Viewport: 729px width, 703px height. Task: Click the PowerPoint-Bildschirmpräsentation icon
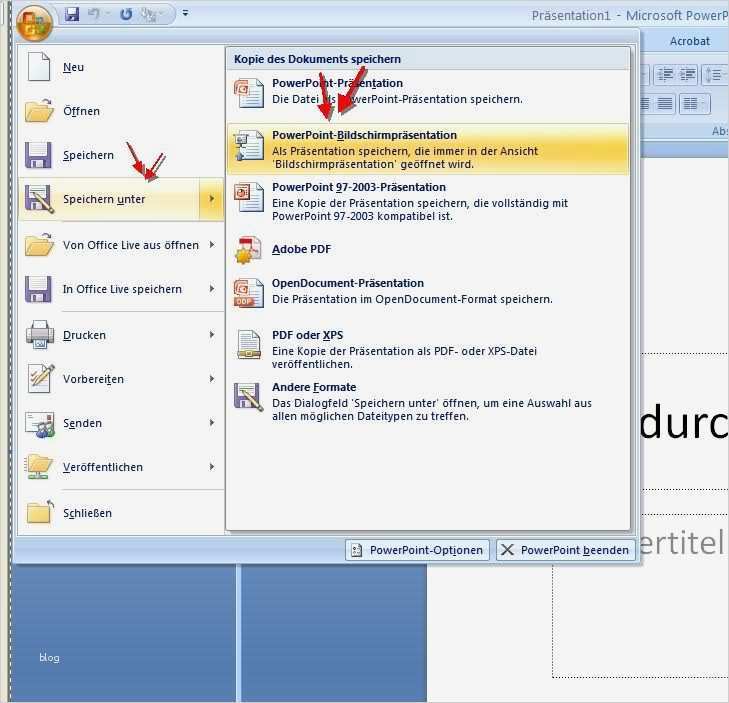pyautogui.click(x=249, y=145)
